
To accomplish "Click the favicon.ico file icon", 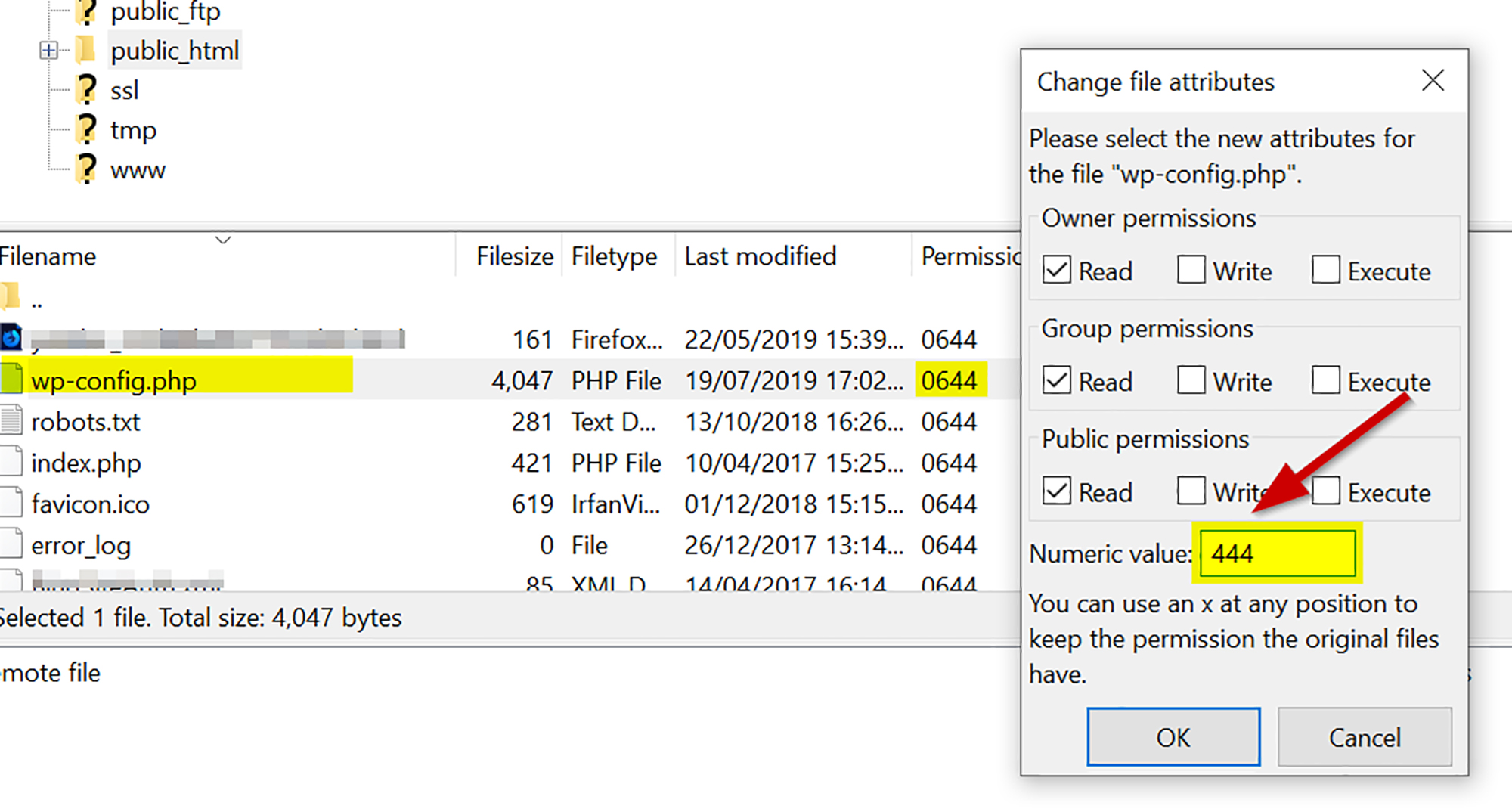I will [x=11, y=502].
